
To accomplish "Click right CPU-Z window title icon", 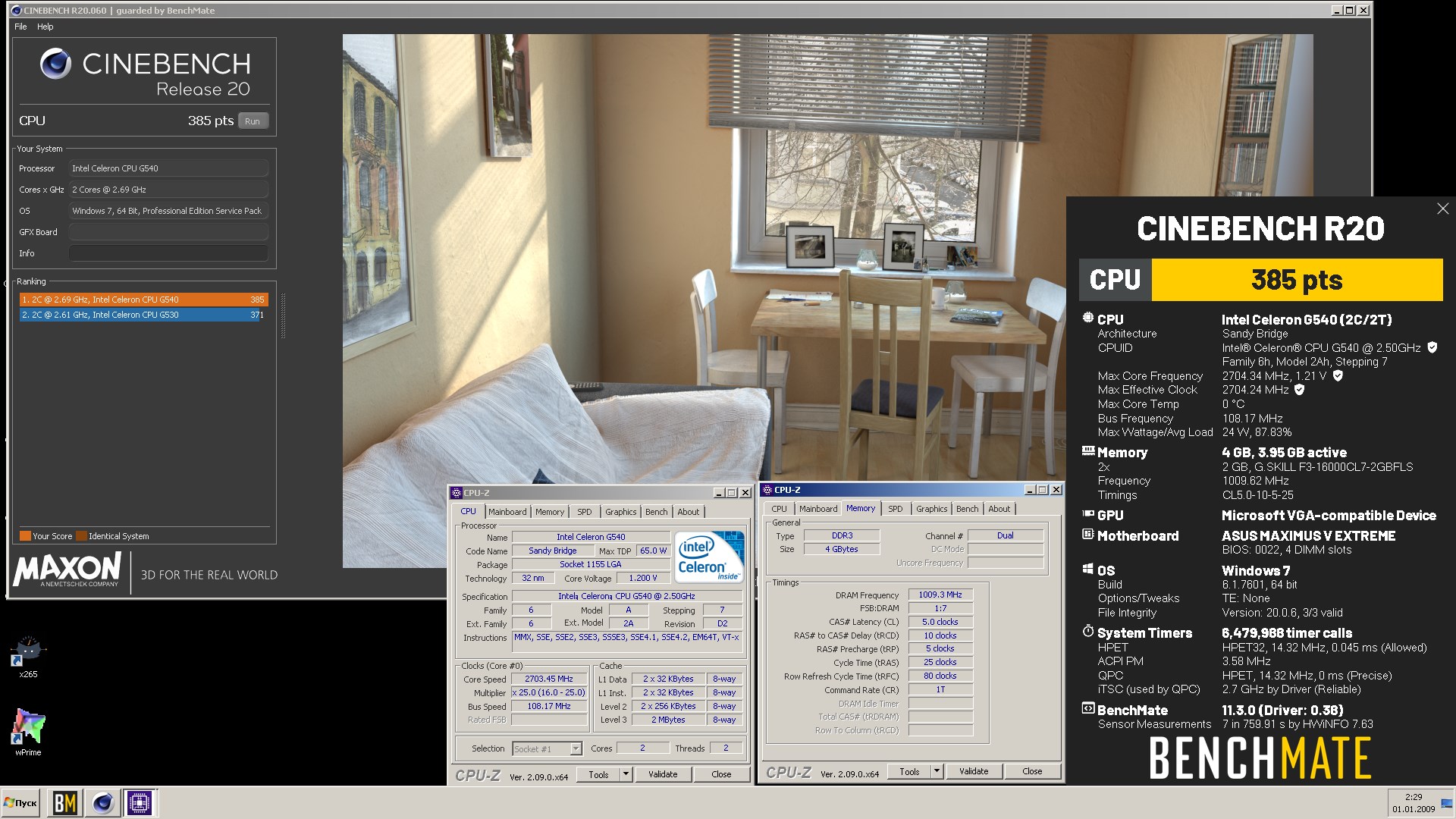I will [x=767, y=490].
